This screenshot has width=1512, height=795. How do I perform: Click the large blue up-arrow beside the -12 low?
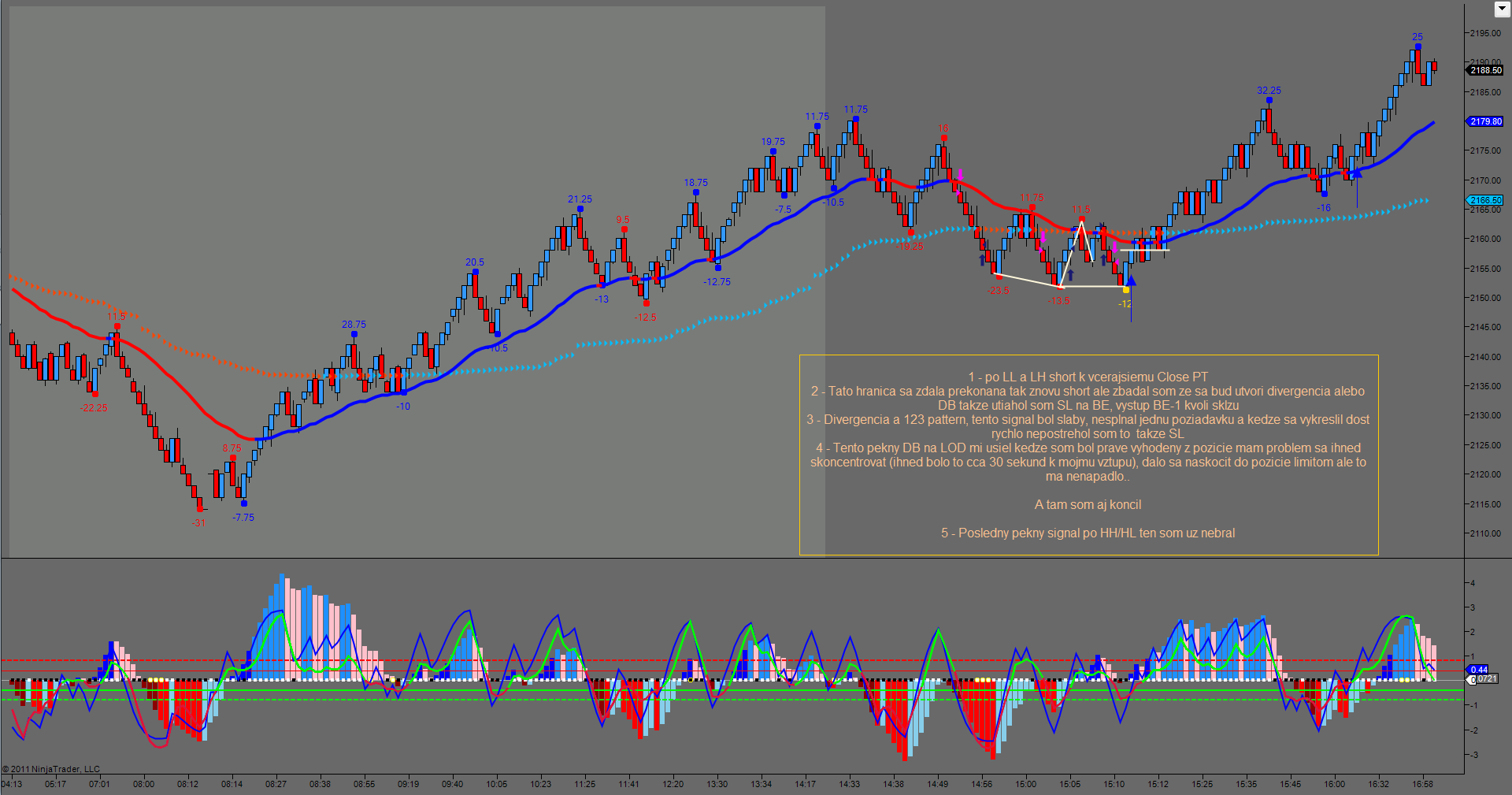(1132, 280)
